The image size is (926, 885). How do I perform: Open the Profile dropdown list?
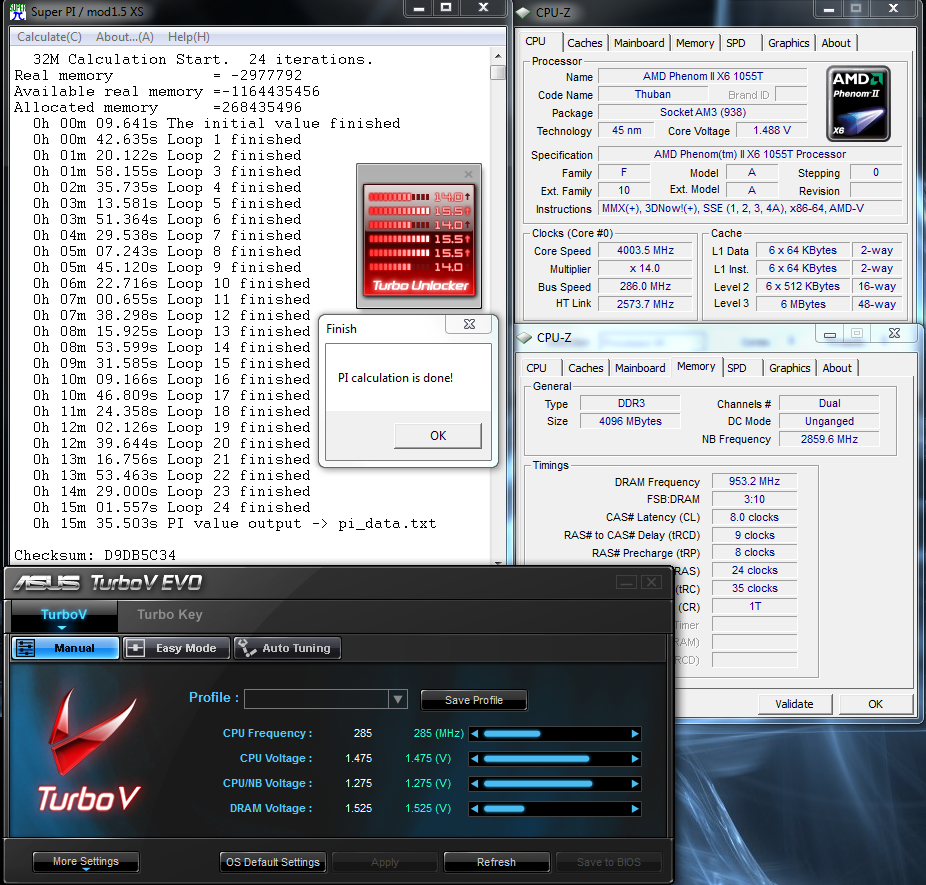pyautogui.click(x=398, y=699)
